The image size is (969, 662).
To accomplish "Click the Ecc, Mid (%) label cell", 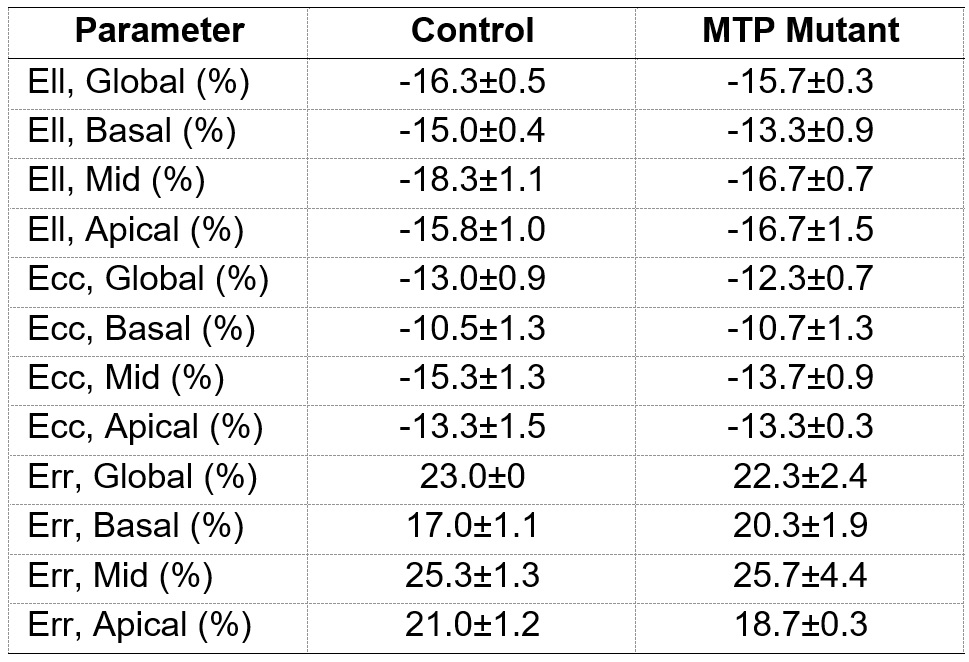I will (127, 378).
